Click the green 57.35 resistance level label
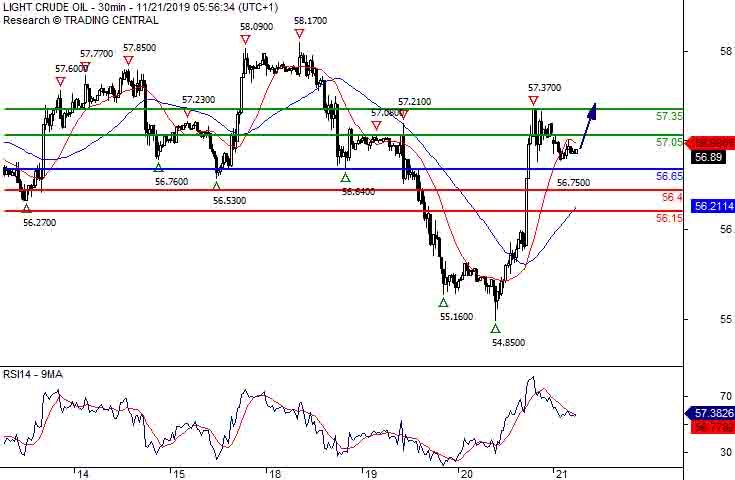Viewport: 735px width, 480px height. tap(669, 116)
